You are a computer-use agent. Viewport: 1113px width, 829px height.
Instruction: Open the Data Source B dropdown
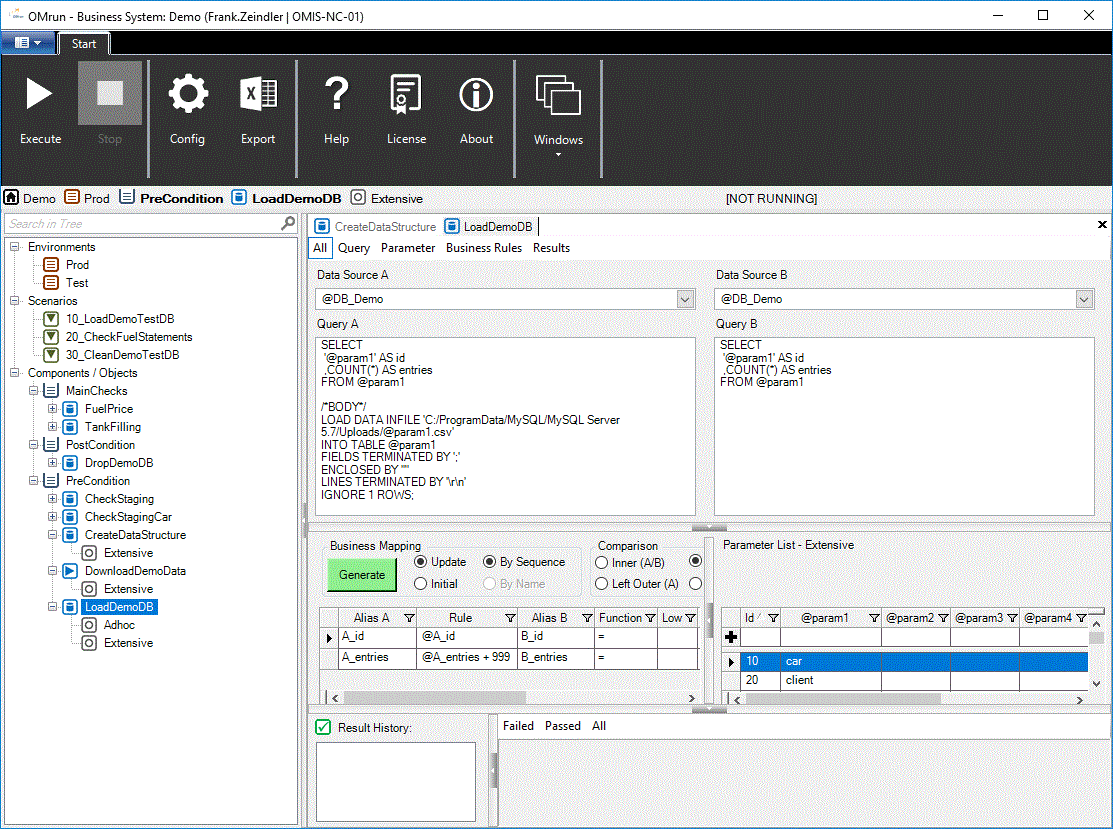pos(1083,298)
